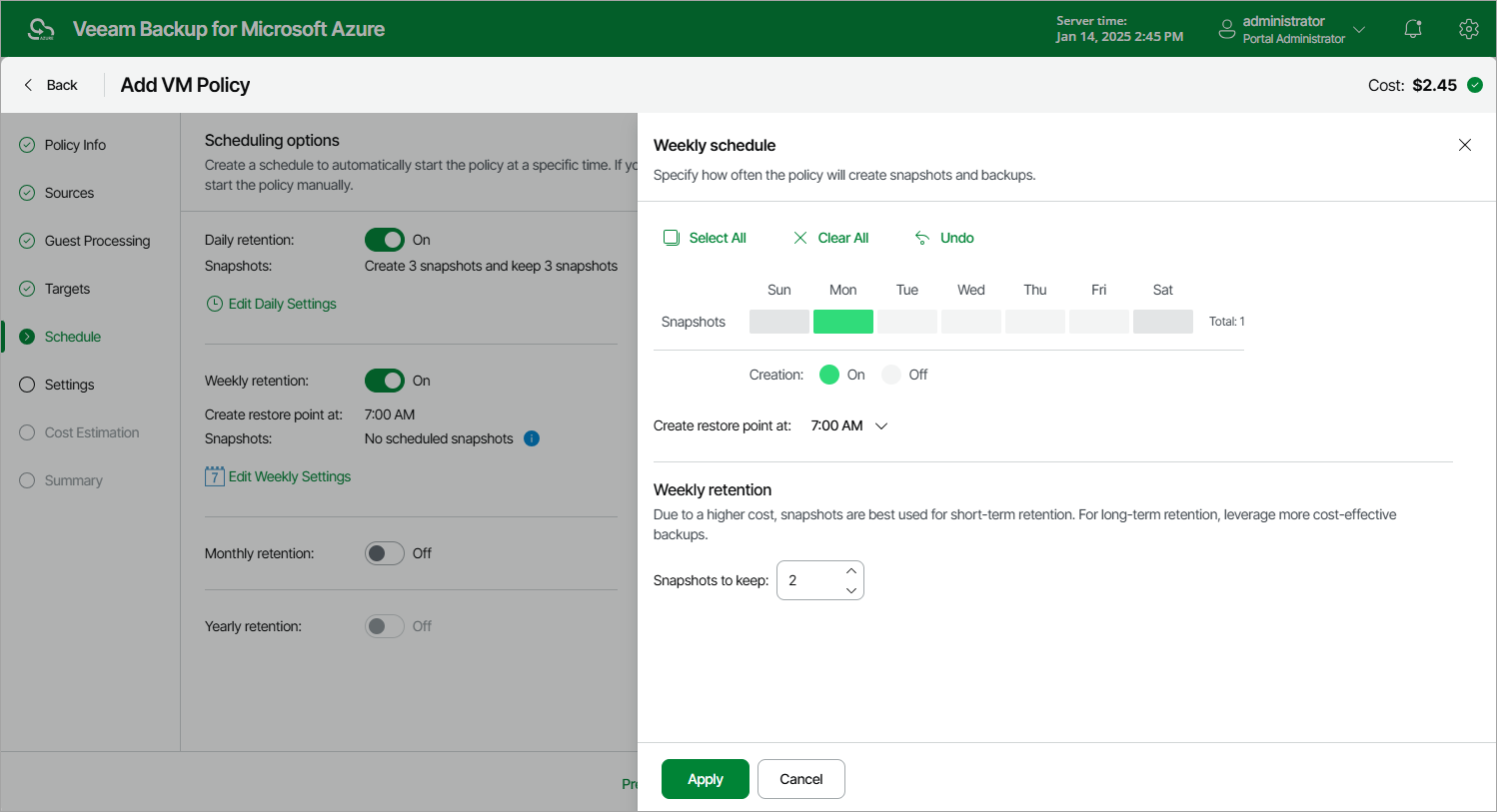
Task: Tick the Select All checkbox
Action: (x=672, y=238)
